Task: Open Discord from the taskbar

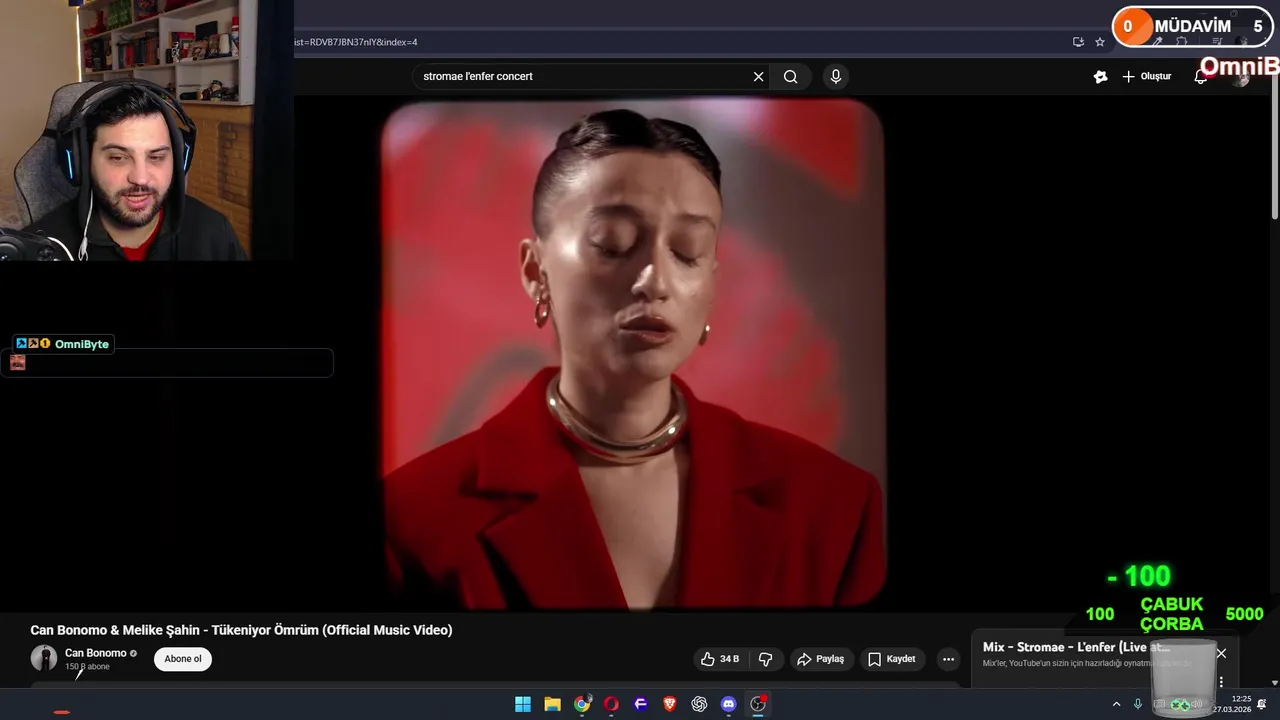Action: click(729, 704)
